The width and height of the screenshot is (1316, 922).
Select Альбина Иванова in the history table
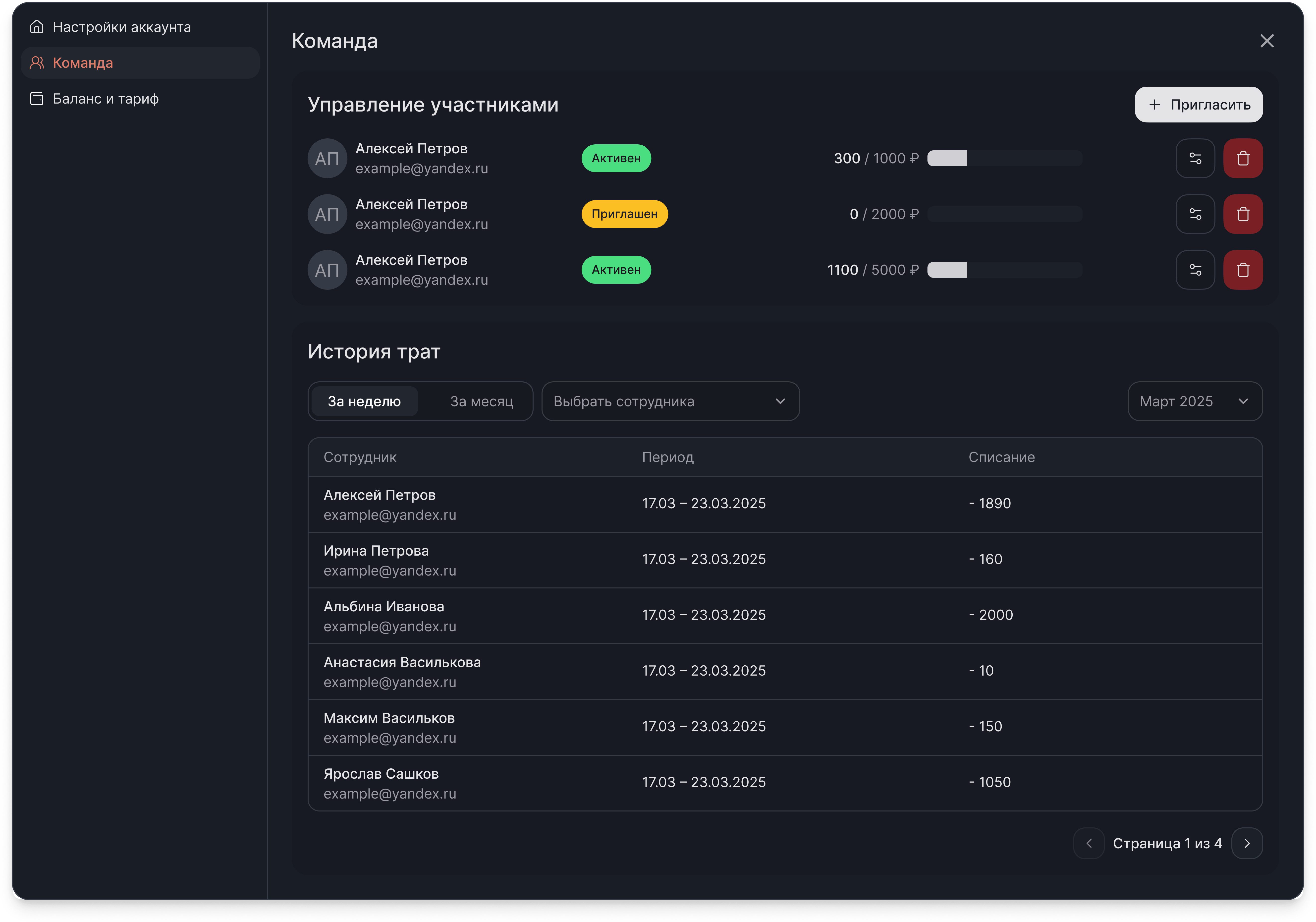(384, 606)
